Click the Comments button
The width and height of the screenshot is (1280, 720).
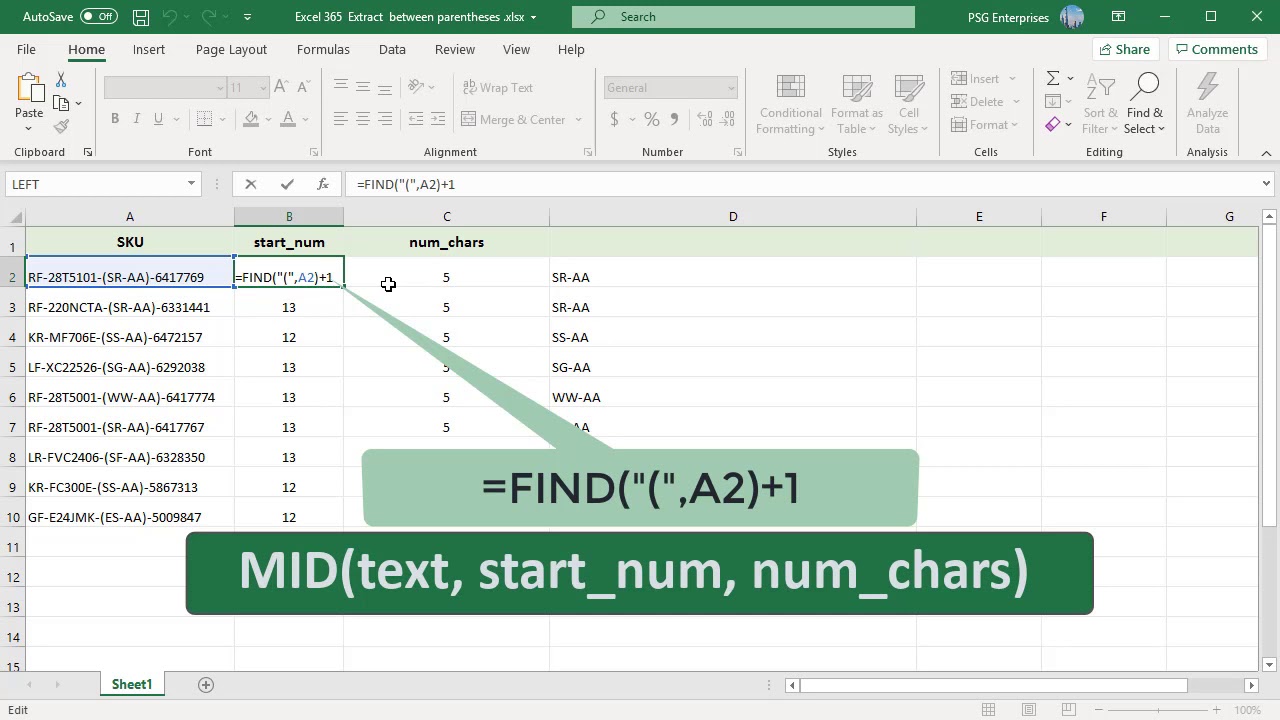[1216, 49]
